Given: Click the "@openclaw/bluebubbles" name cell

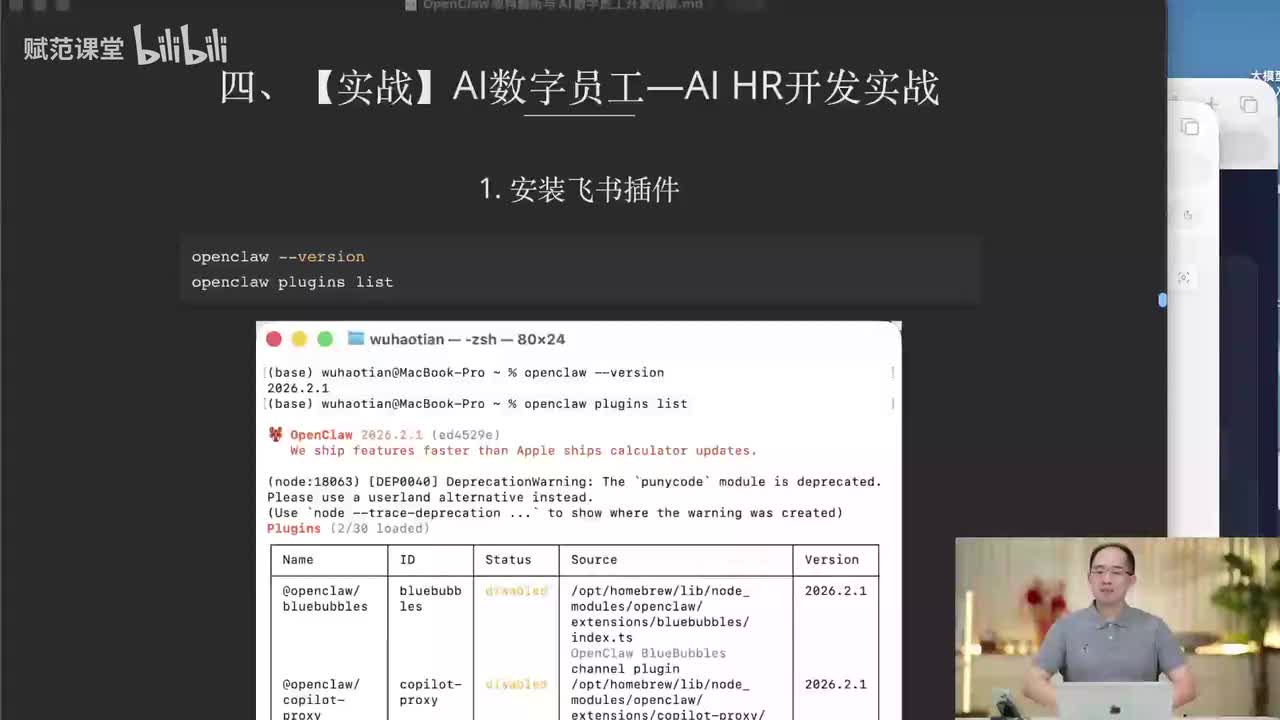Looking at the screenshot, I should [325, 599].
